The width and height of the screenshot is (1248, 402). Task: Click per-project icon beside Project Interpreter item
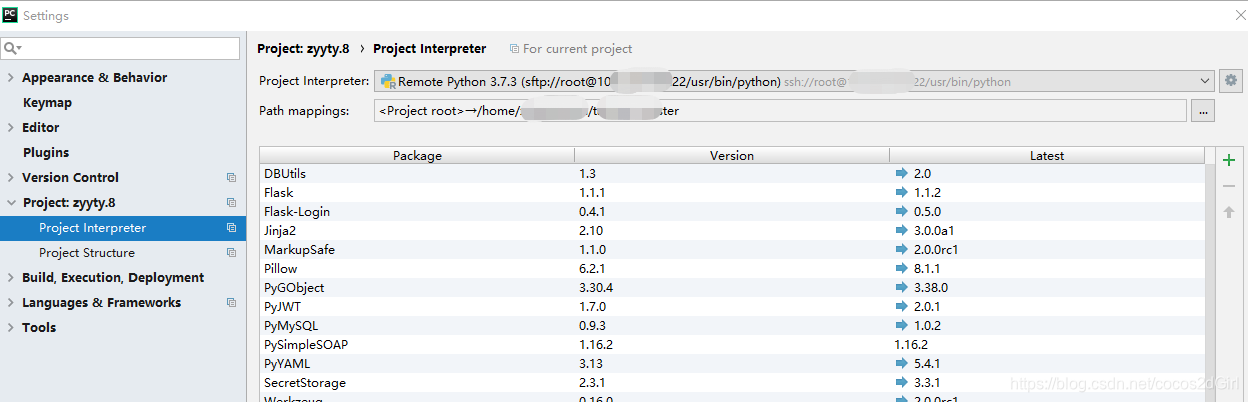pos(231,228)
